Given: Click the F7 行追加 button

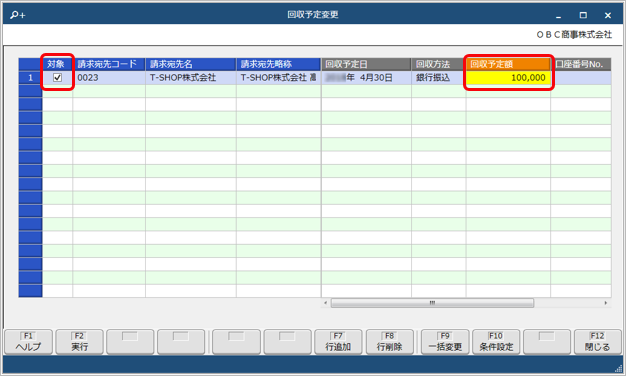Looking at the screenshot, I should pyautogui.click(x=338, y=342).
